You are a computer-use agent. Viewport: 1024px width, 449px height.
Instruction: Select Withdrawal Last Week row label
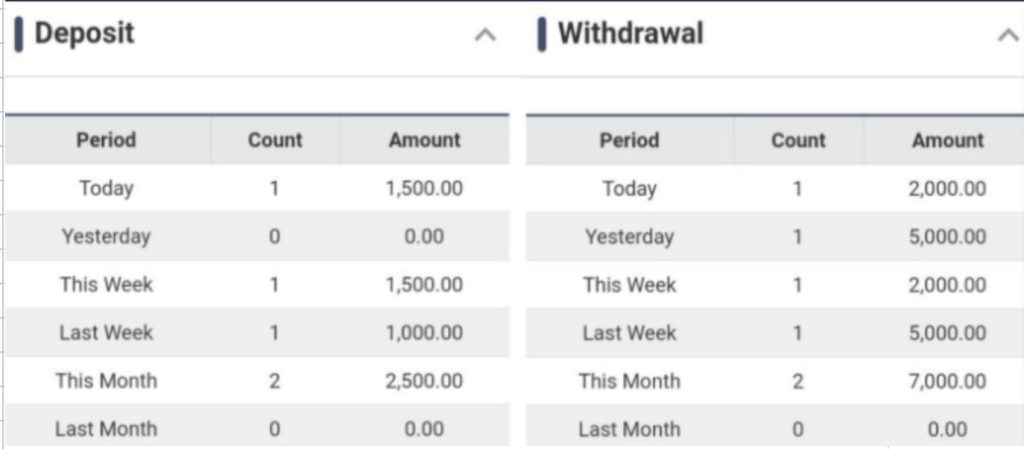(x=629, y=333)
